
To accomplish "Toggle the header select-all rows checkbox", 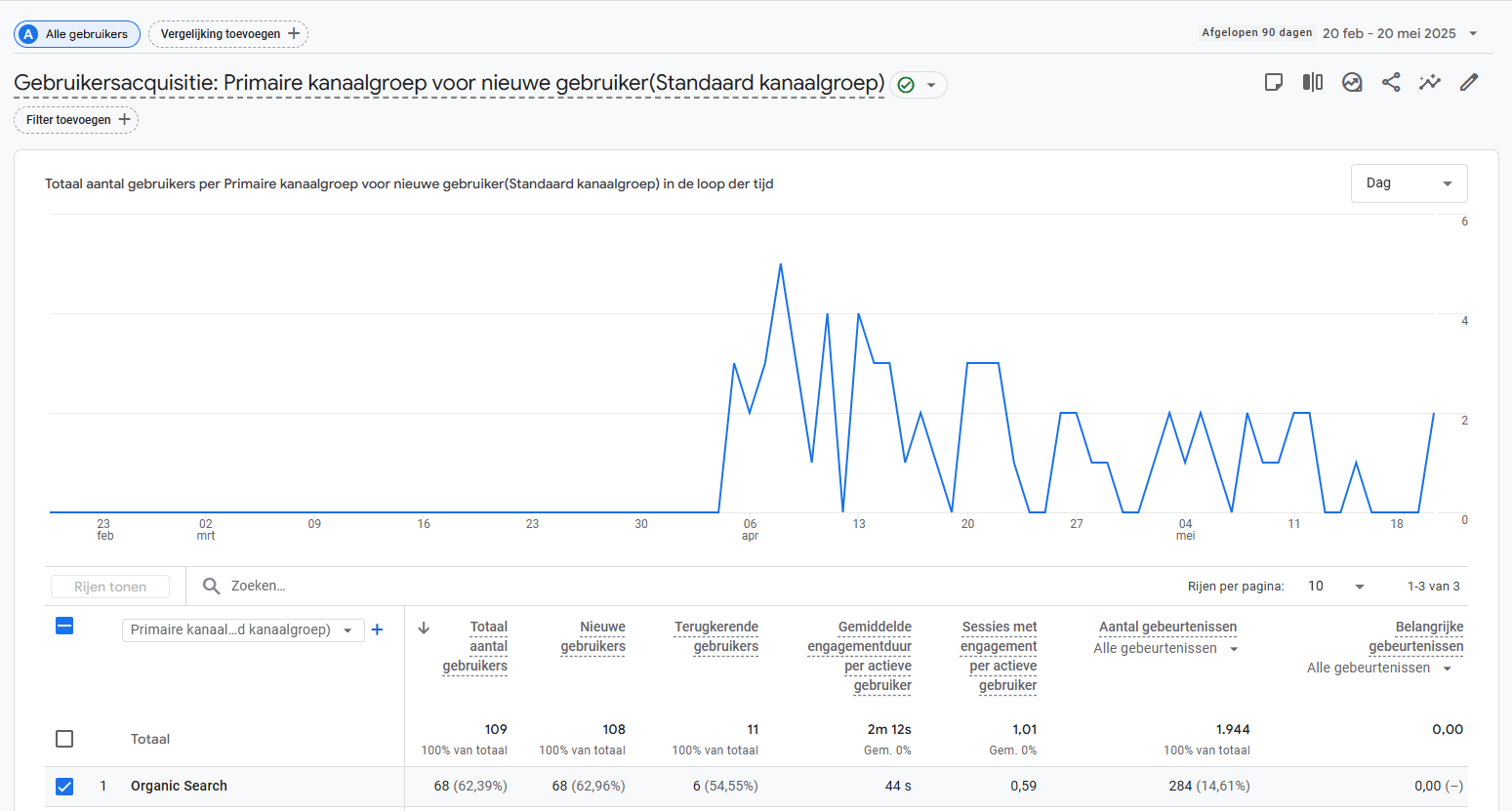I will (64, 626).
